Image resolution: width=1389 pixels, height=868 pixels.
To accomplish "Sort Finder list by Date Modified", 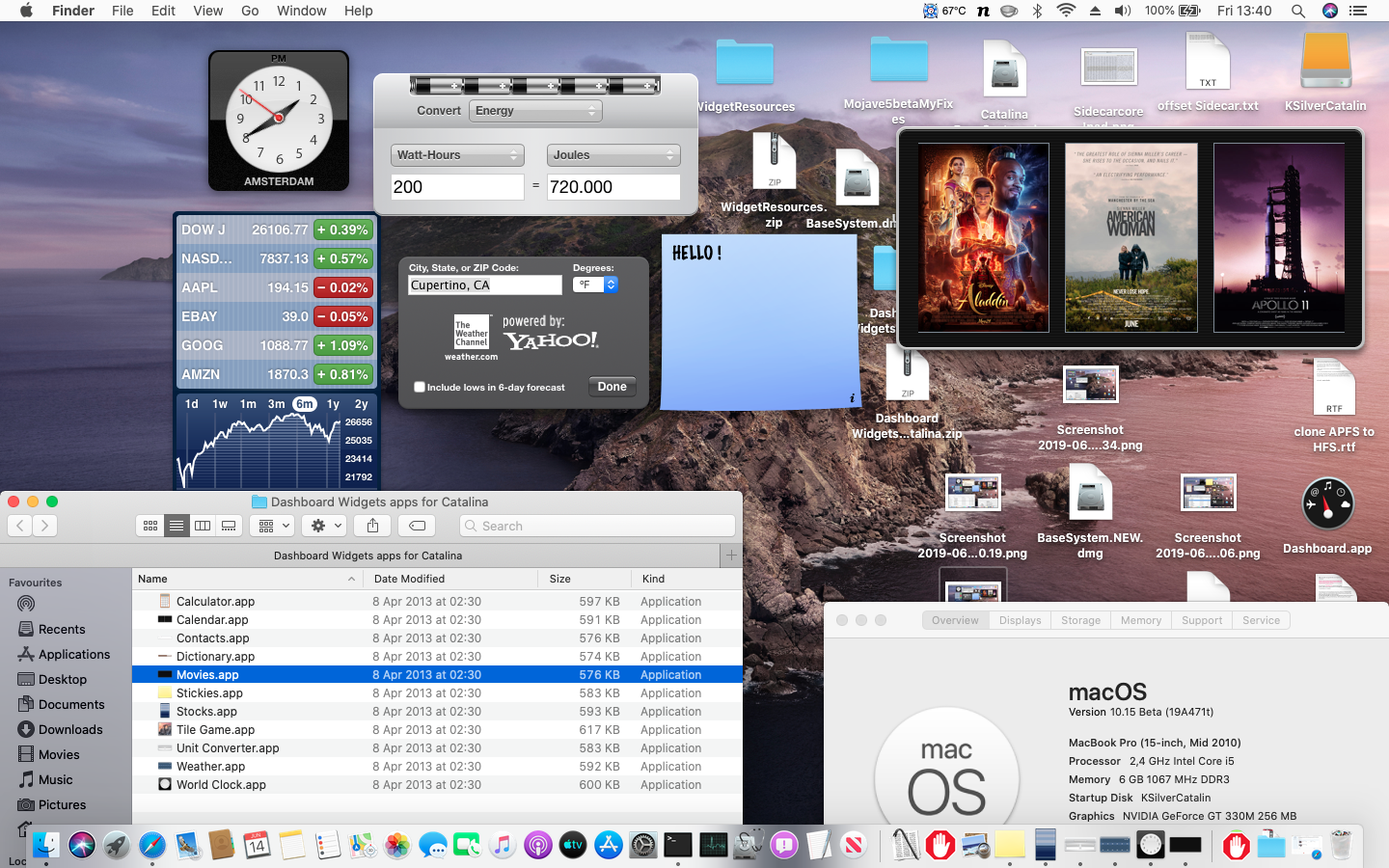I will click(450, 579).
